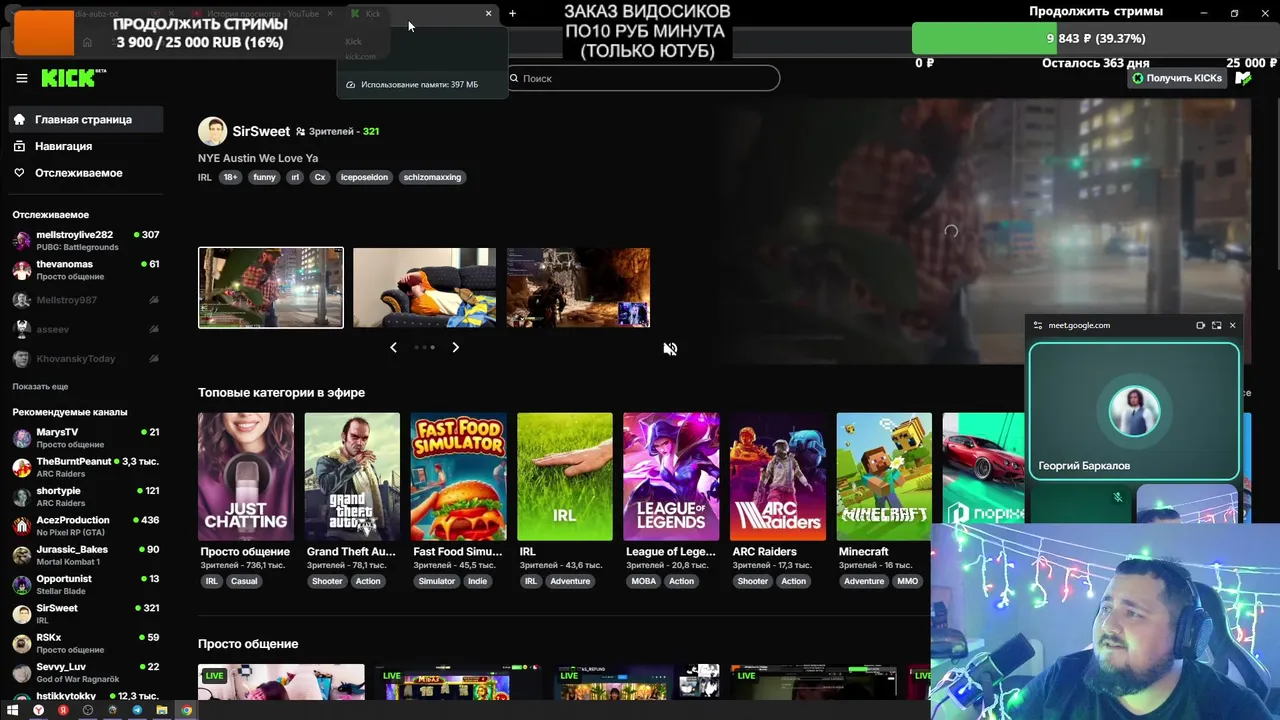This screenshot has height=720, width=1280.
Task: Open a new browser tab
Action: (512, 13)
